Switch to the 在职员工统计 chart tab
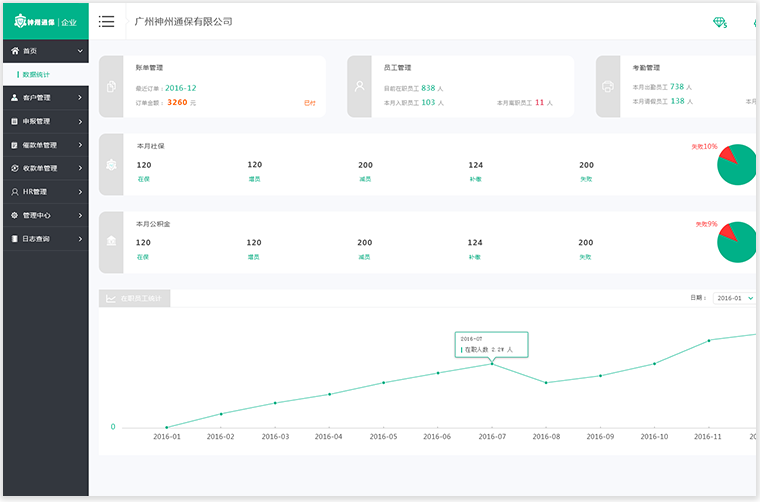This screenshot has width=760, height=502. (x=135, y=298)
